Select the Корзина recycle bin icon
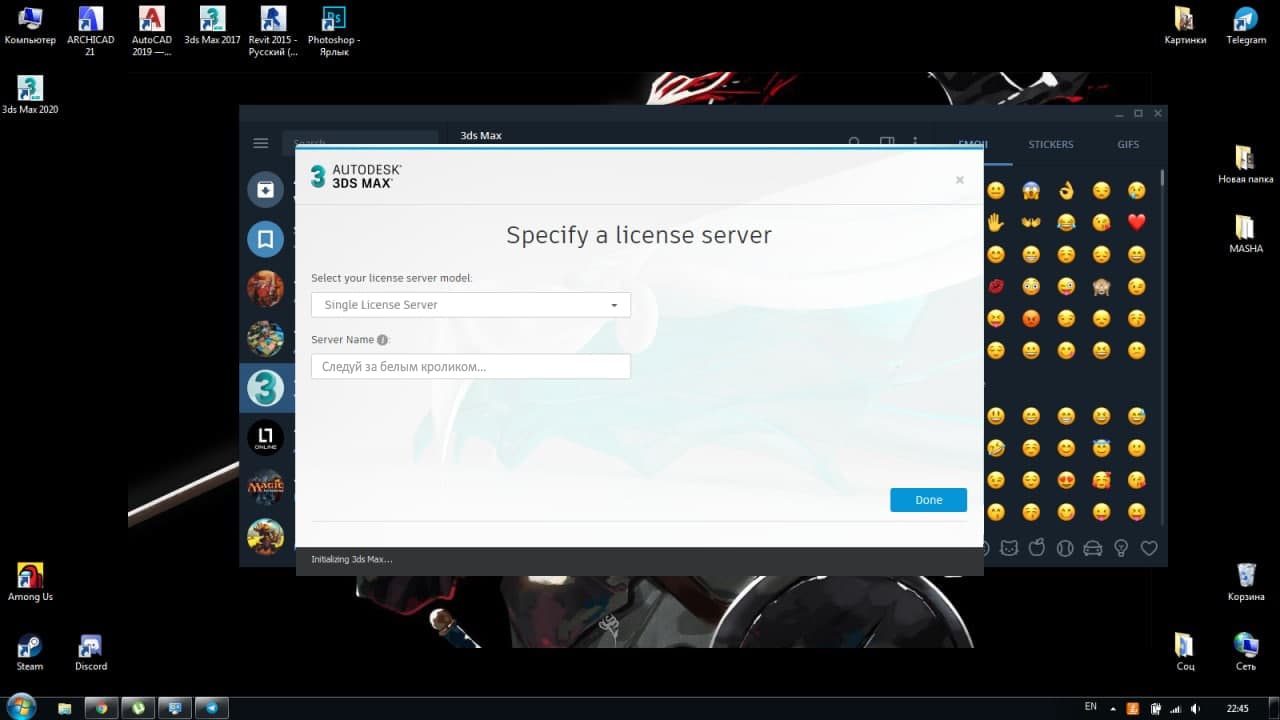This screenshot has height=720, width=1280. [x=1246, y=582]
